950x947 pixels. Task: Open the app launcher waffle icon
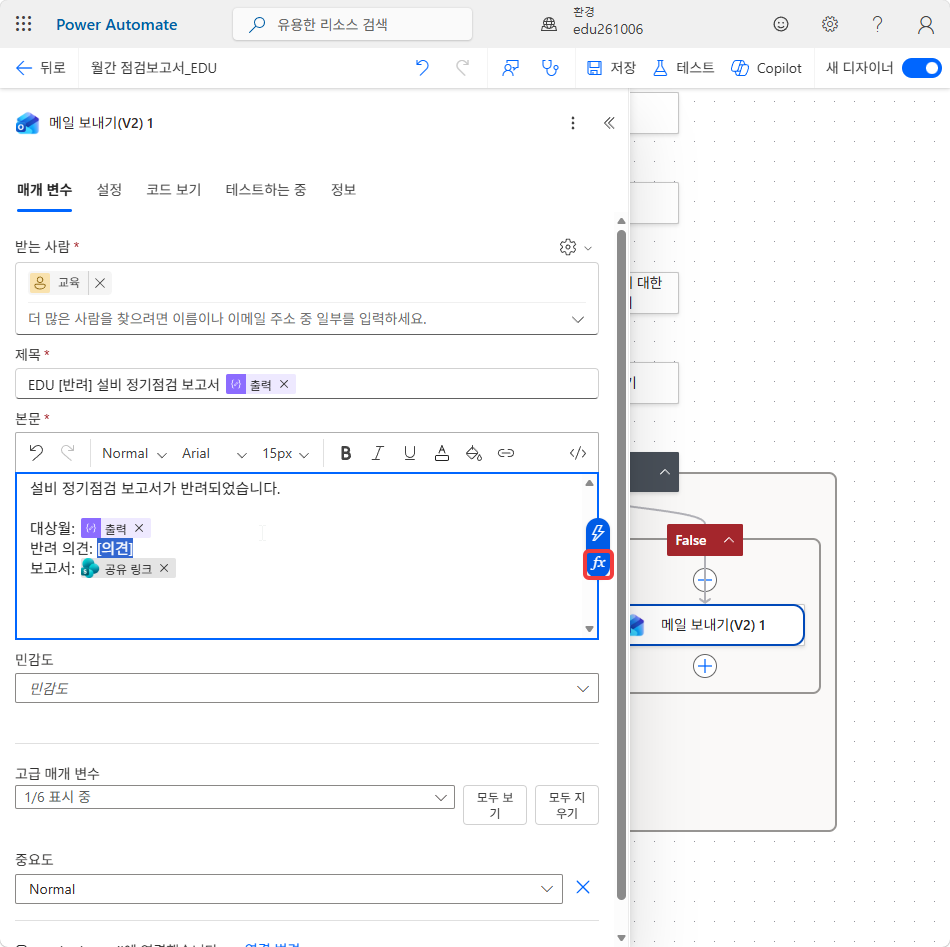click(24, 24)
